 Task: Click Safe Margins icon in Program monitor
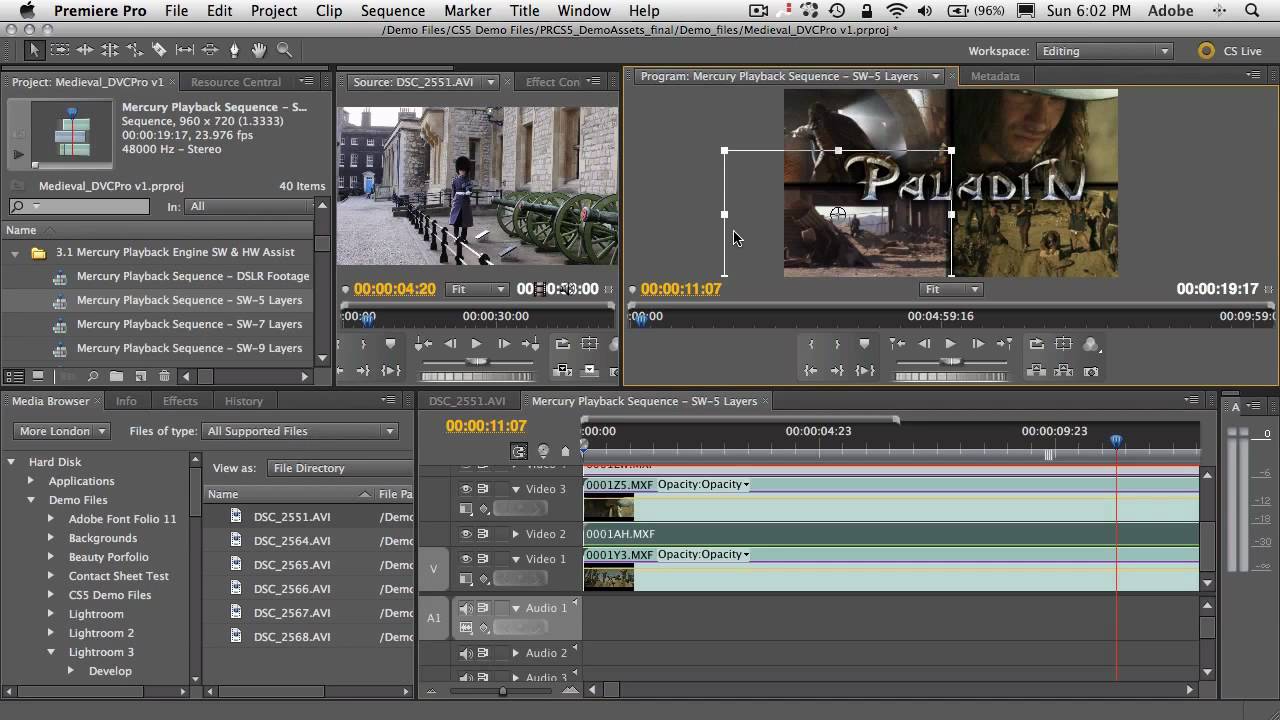tap(1064, 343)
